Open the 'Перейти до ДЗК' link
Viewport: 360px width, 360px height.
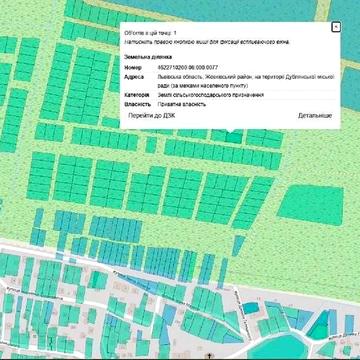[x=152, y=115]
